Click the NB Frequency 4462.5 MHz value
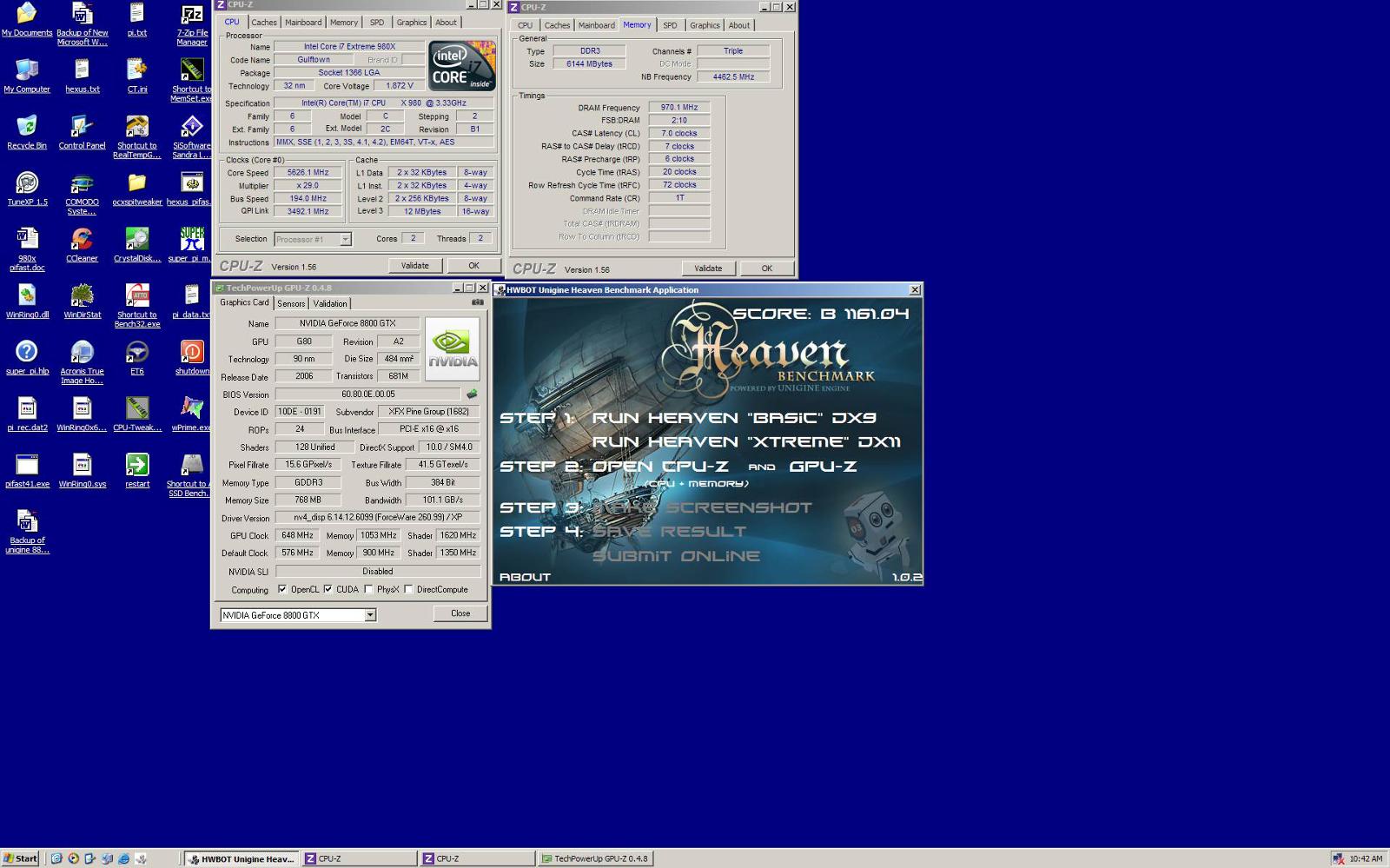1390x868 pixels. (x=733, y=77)
